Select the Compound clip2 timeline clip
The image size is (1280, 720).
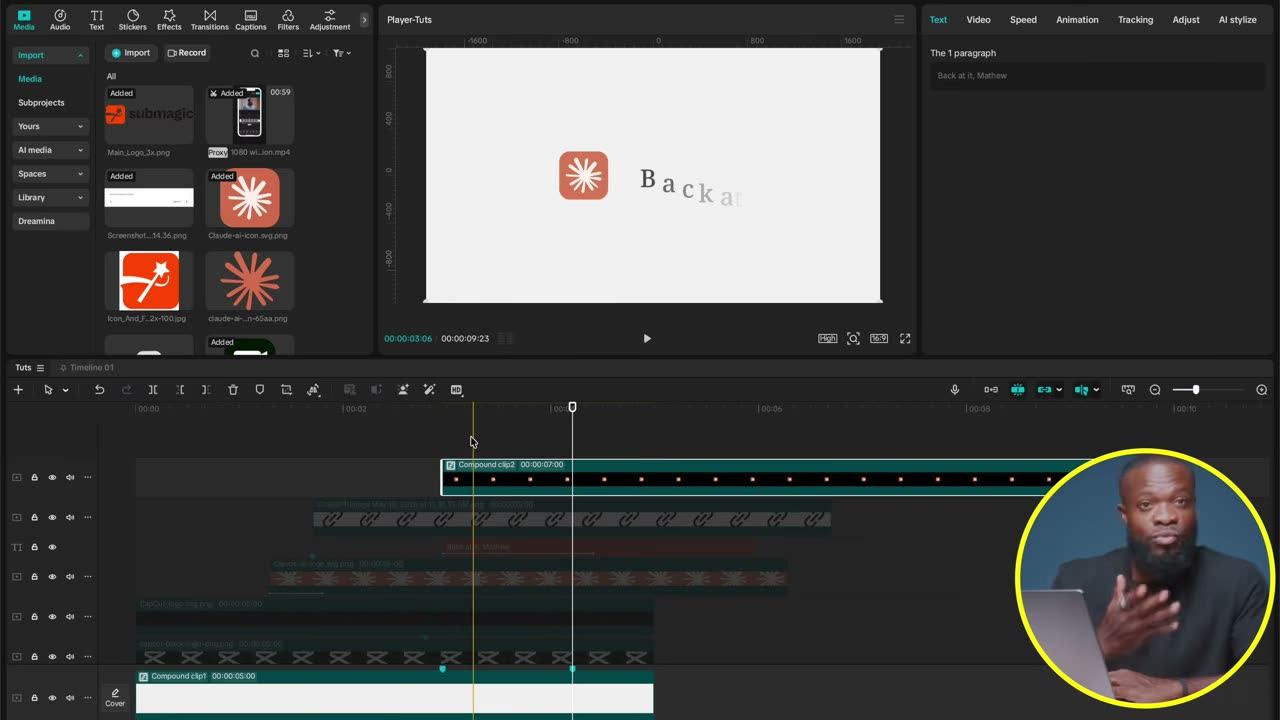pos(765,477)
